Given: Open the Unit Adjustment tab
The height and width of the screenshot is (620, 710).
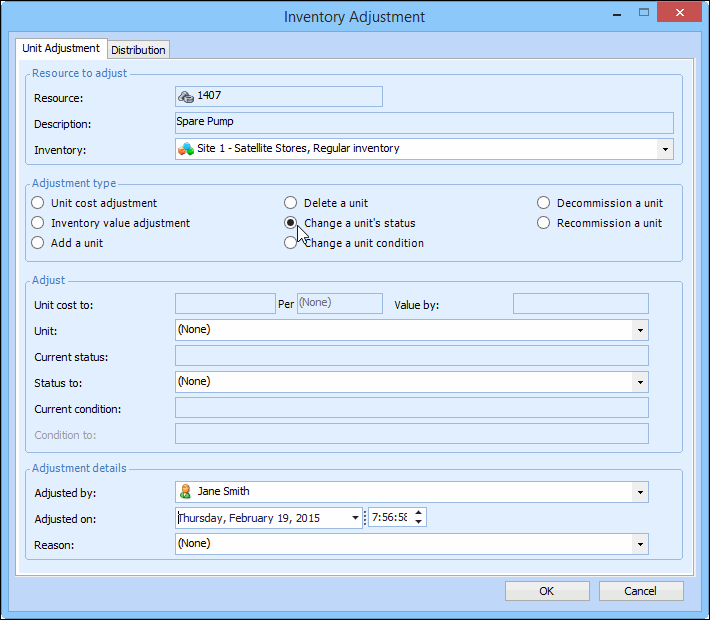Looking at the screenshot, I should coord(61,48).
